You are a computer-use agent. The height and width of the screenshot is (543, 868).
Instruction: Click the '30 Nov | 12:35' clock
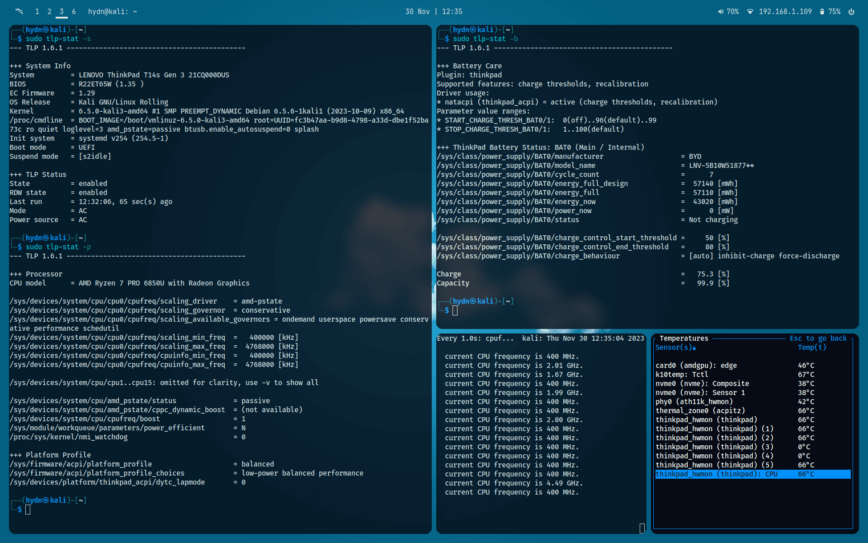[x=434, y=12]
